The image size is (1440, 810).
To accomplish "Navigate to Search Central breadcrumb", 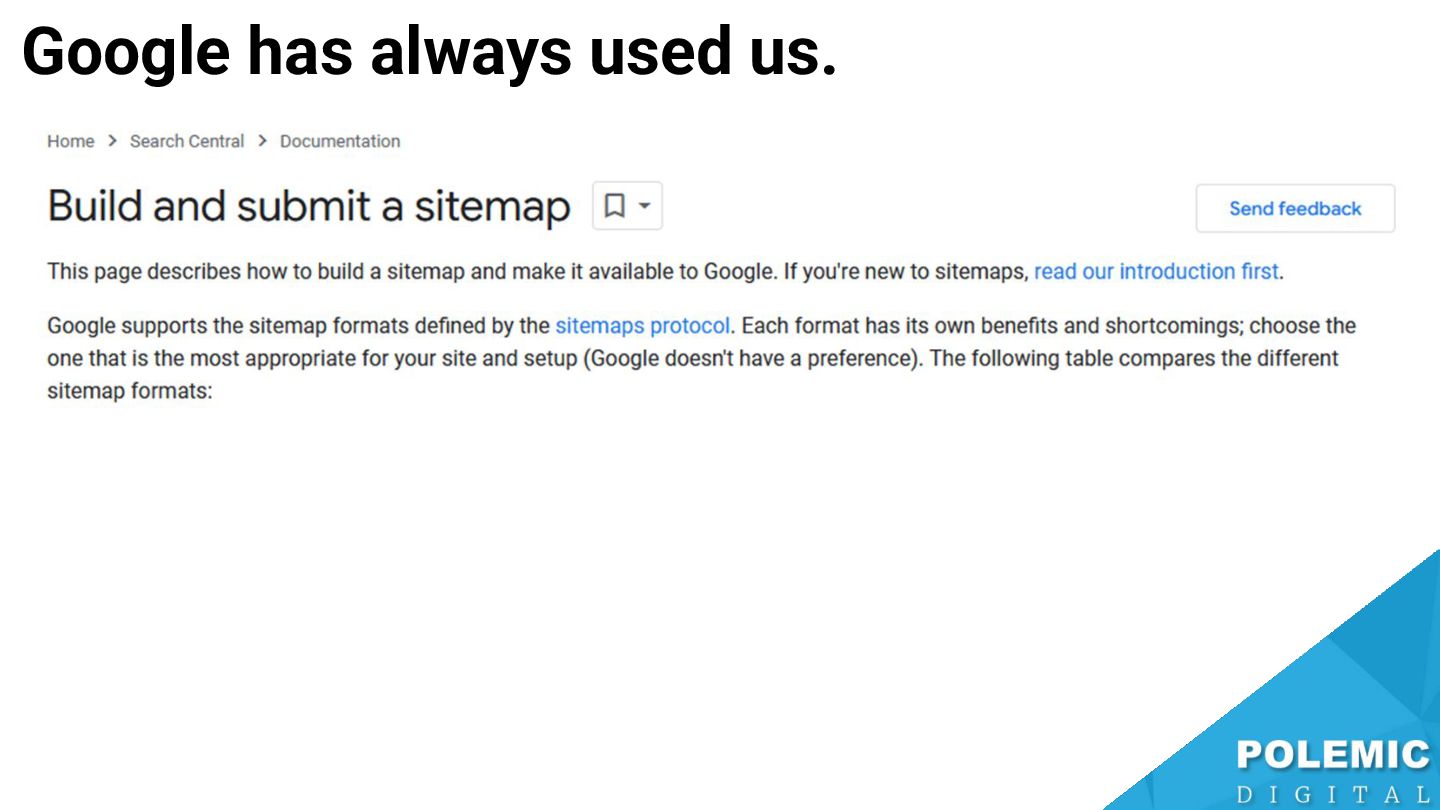I will (187, 141).
